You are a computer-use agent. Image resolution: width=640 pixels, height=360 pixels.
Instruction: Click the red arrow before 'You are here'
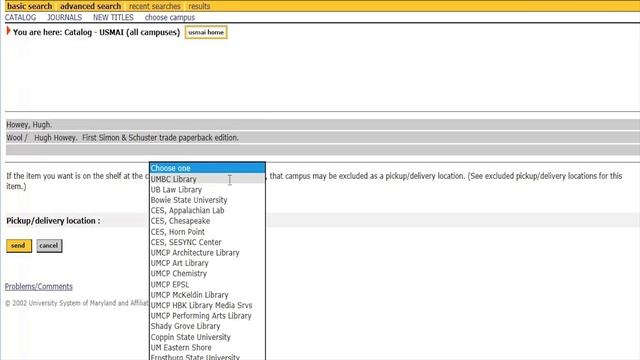click(8, 31)
